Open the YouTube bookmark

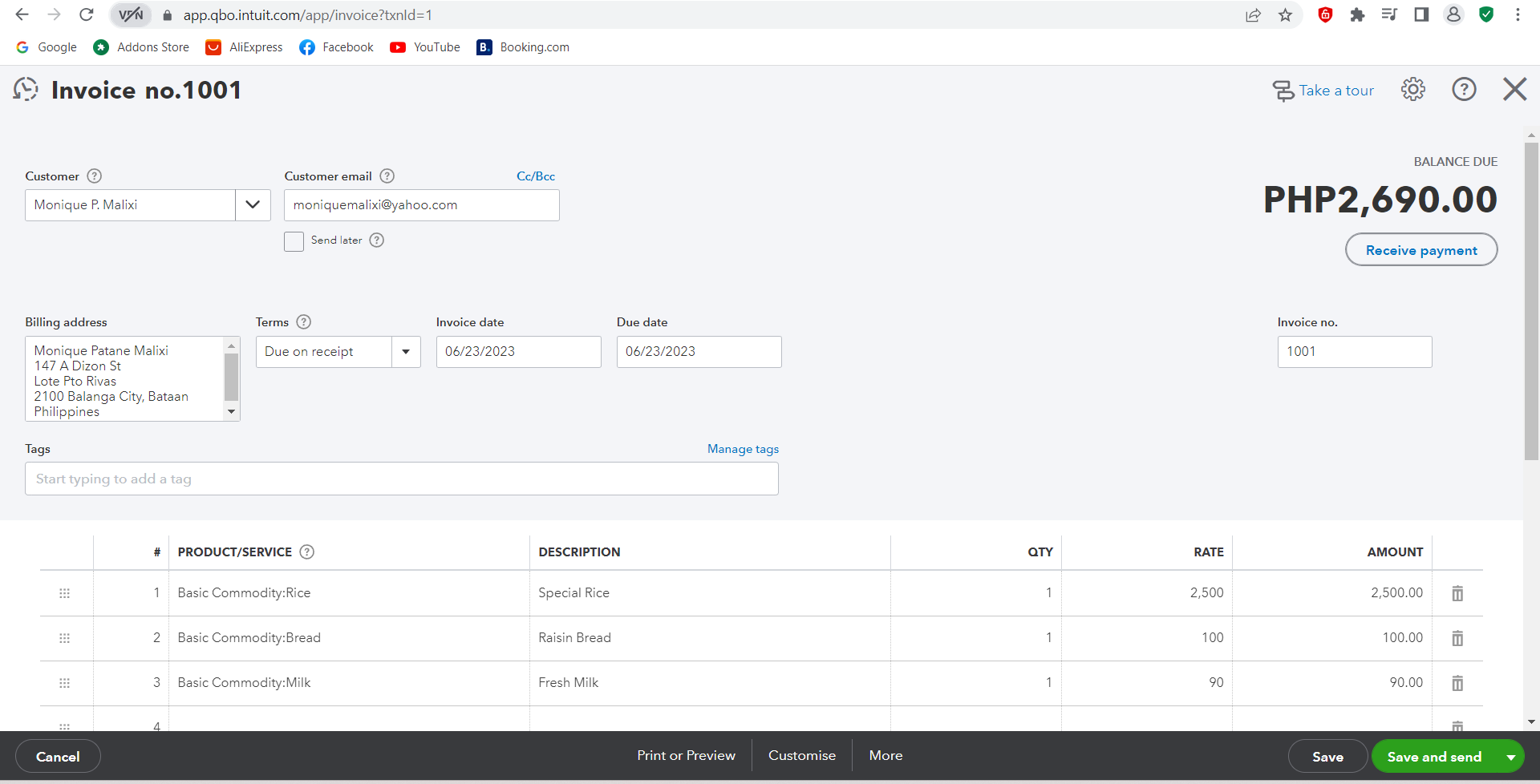[425, 47]
